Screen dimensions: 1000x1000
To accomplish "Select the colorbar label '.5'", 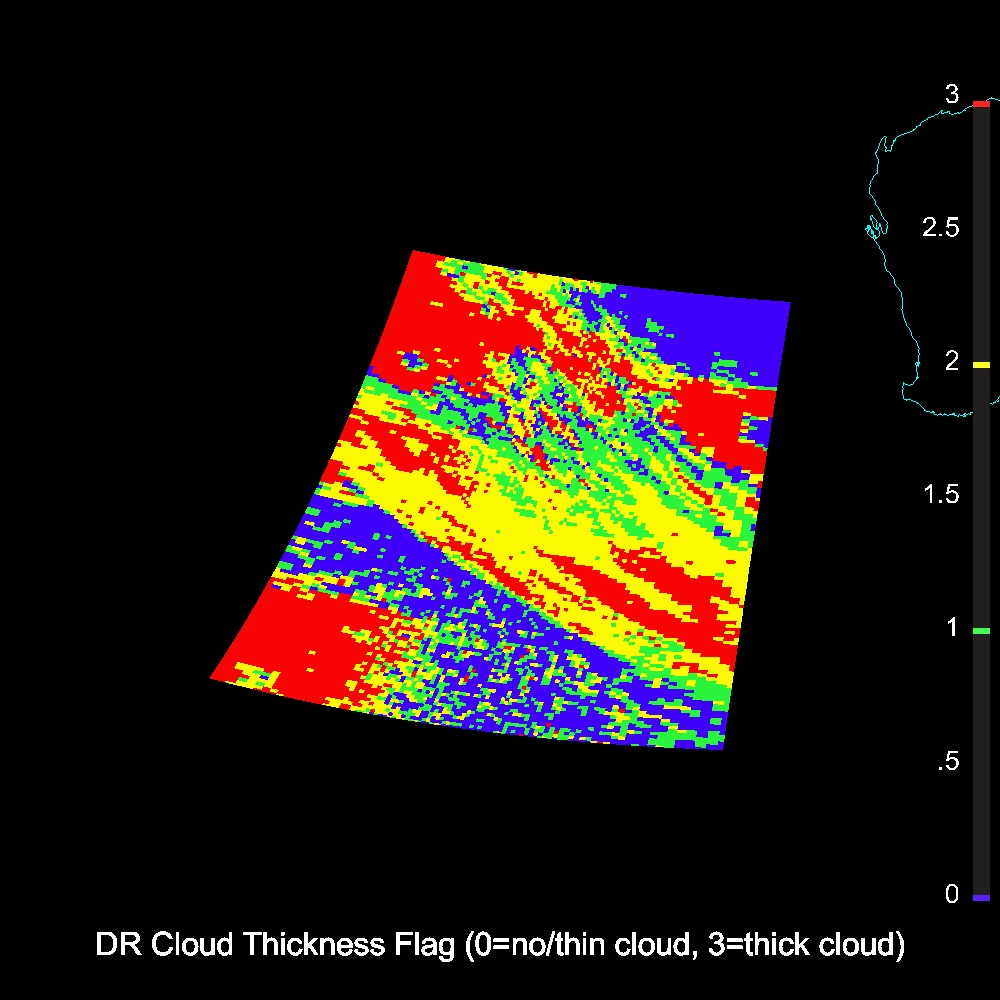I will pos(947,761).
